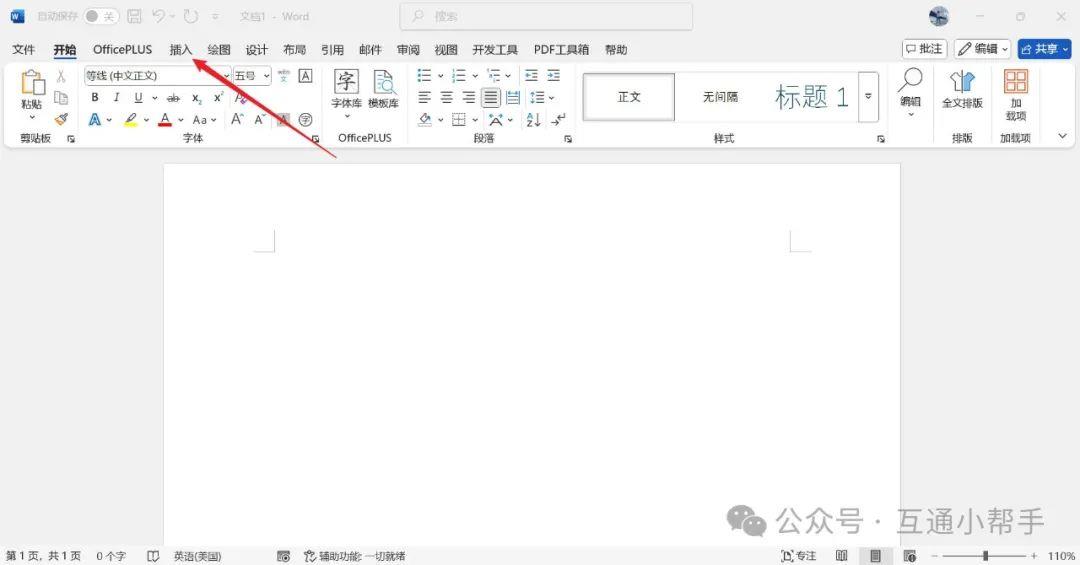Open the Insert tab
The width and height of the screenshot is (1080, 565).
(180, 49)
